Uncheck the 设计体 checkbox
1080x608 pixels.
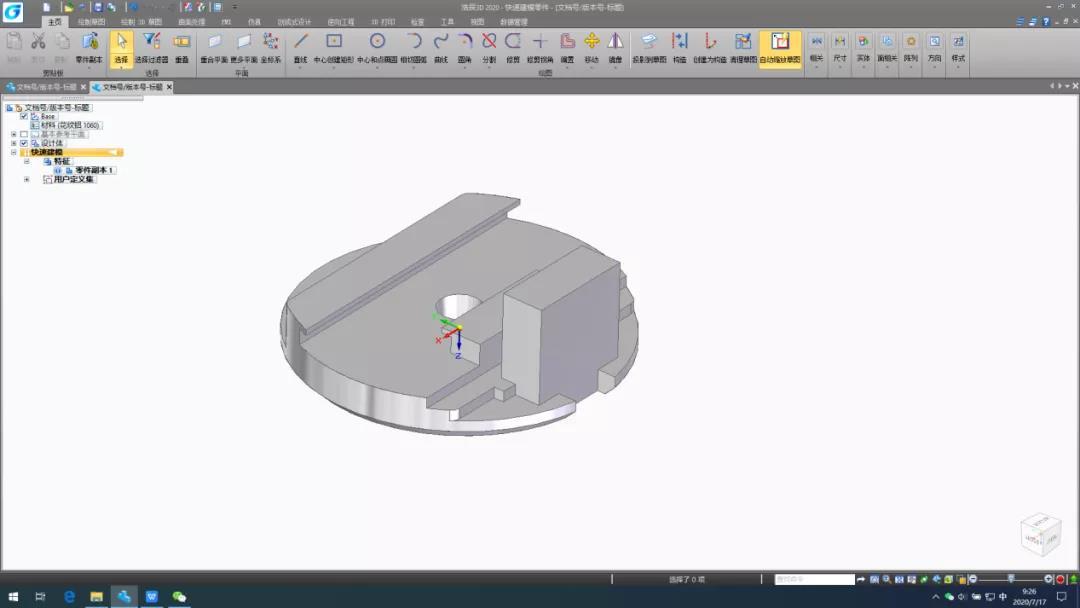tap(23, 143)
